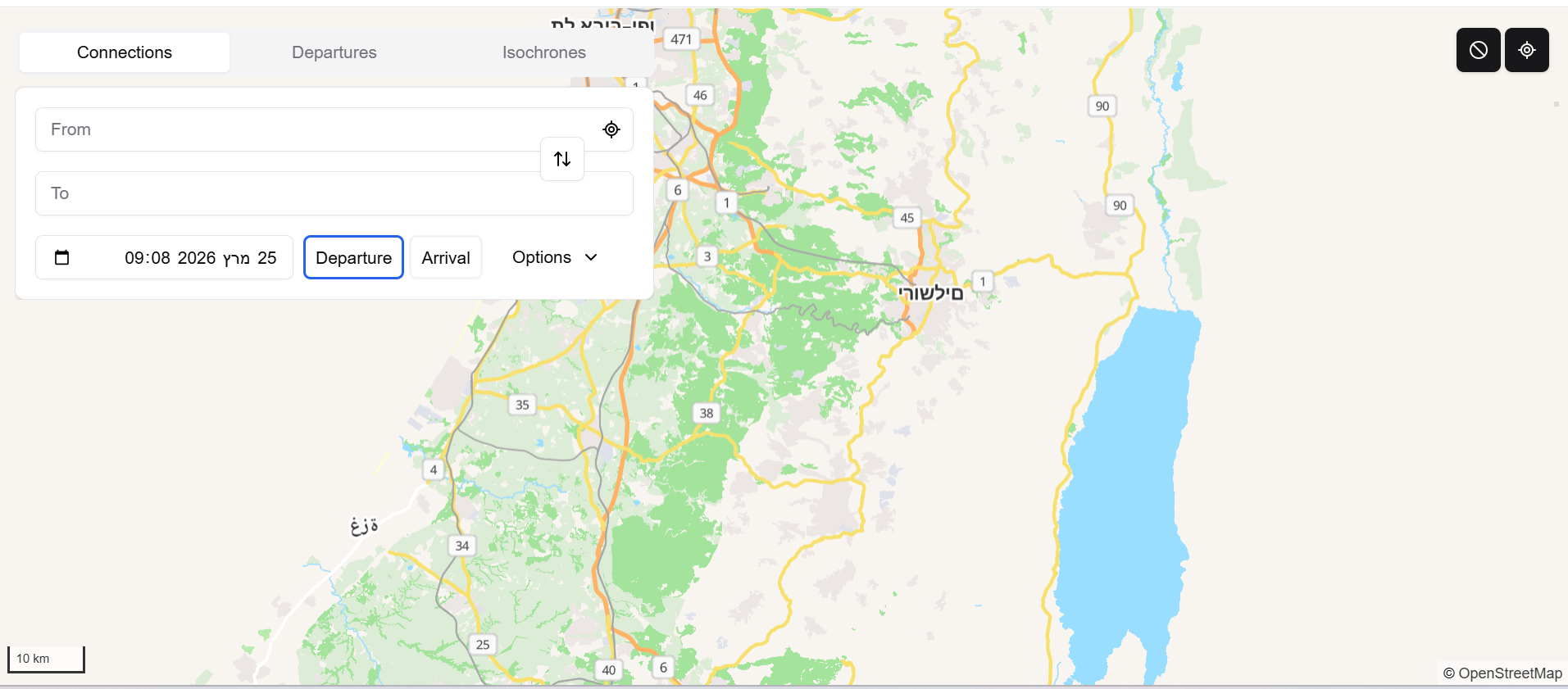This screenshot has height=689, width=1568.
Task: Switch to the Departures tab
Action: [x=334, y=52]
